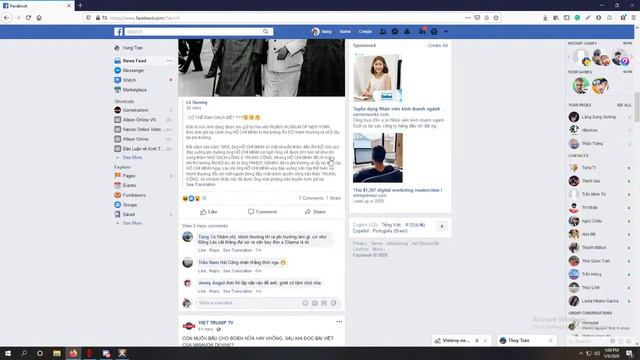
Task: Go to Hung profile in top bar
Action: 322,31
